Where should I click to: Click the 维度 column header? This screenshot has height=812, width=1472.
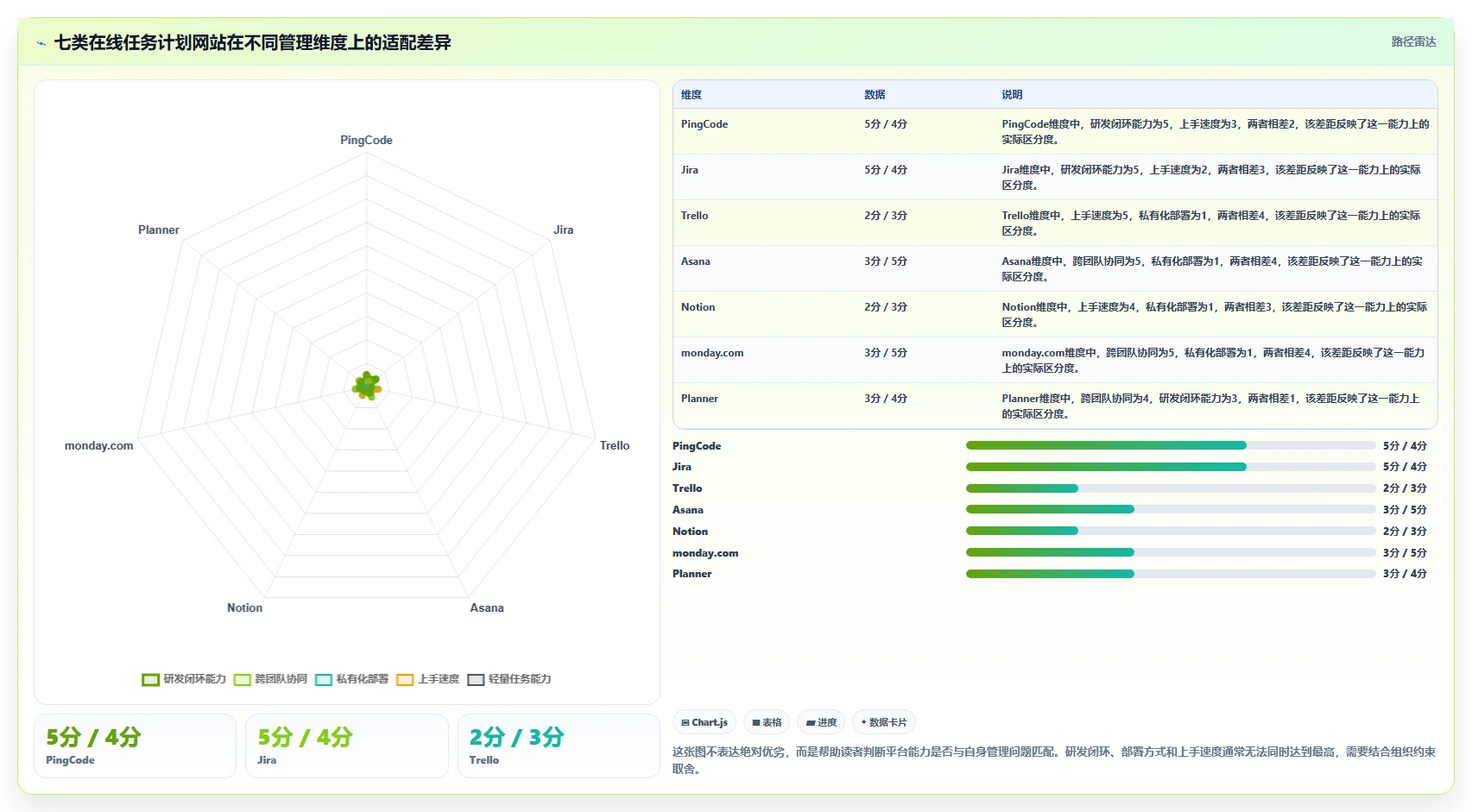point(692,95)
